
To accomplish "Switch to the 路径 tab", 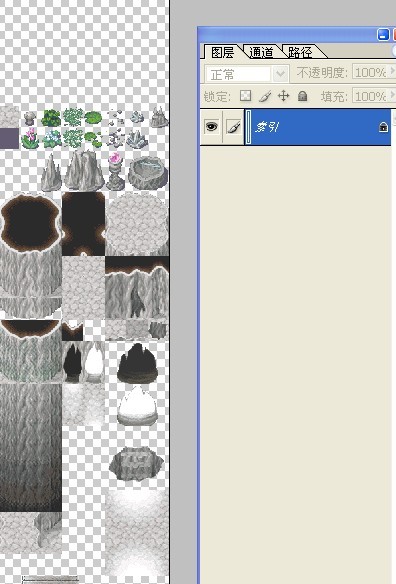I will point(300,52).
